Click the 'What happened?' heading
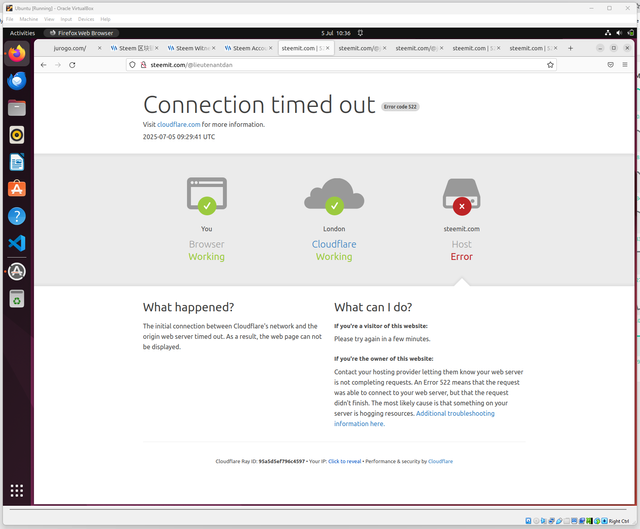 188,307
